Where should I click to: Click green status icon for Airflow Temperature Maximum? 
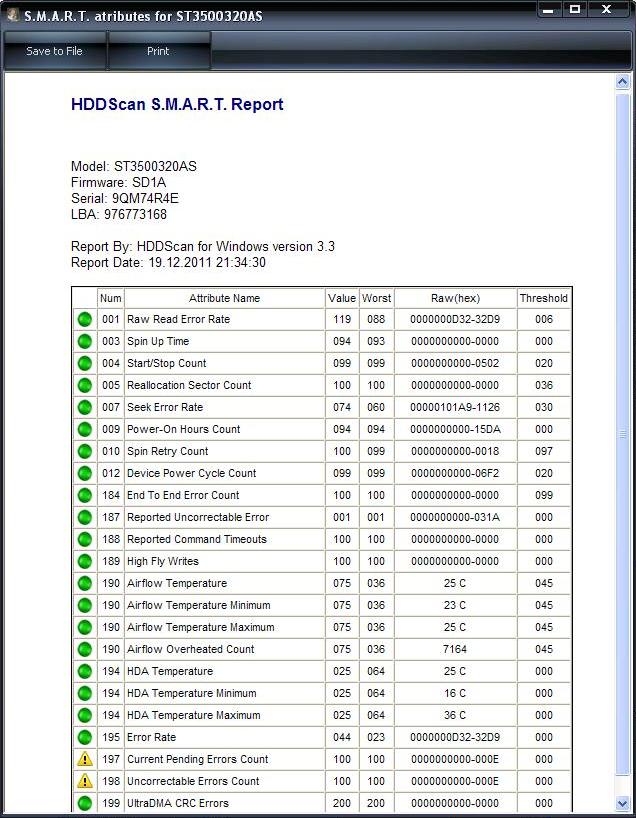85,627
